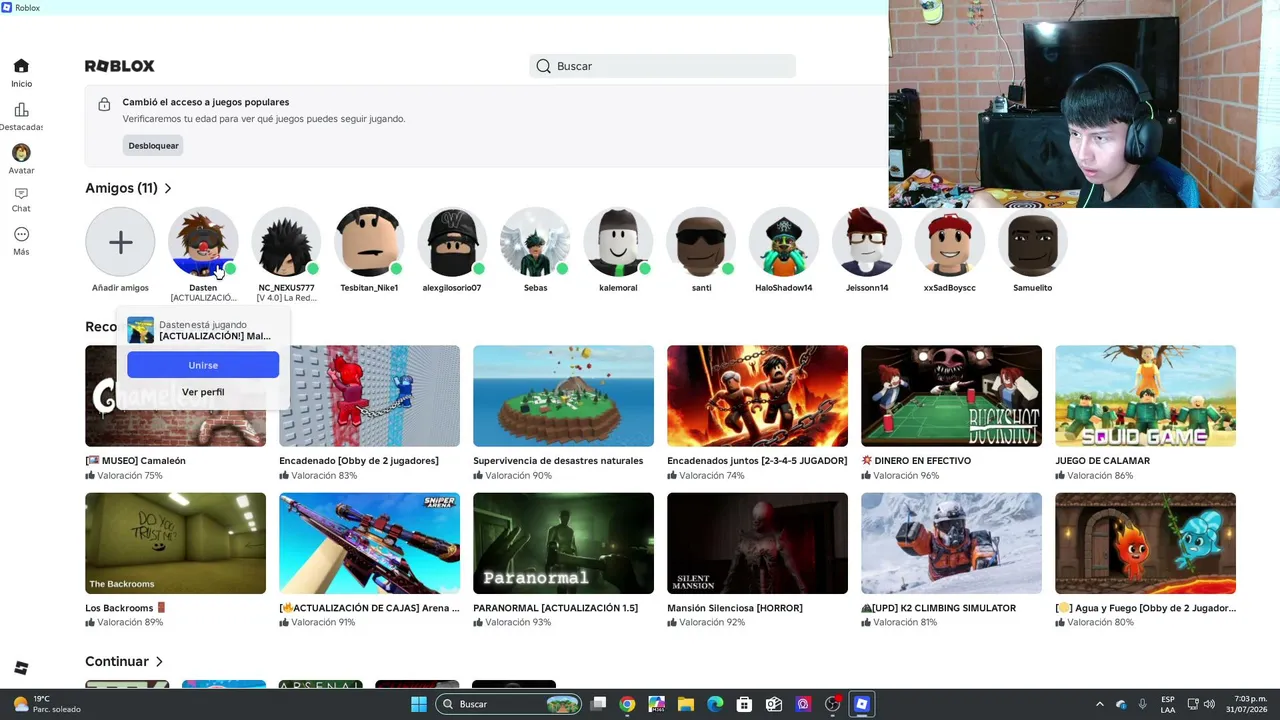The height and width of the screenshot is (720, 1280).
Task: Click the taskbar Buscar search box
Action: [x=510, y=704]
